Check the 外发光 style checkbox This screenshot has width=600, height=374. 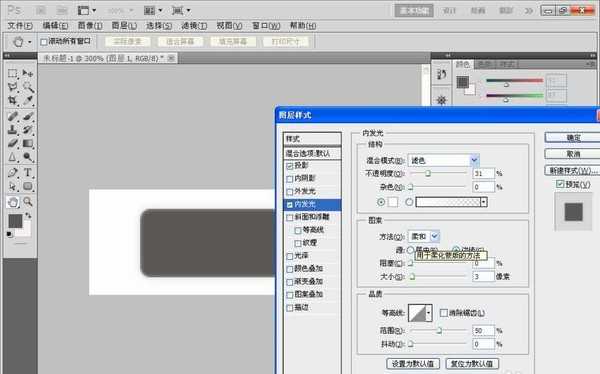point(290,192)
